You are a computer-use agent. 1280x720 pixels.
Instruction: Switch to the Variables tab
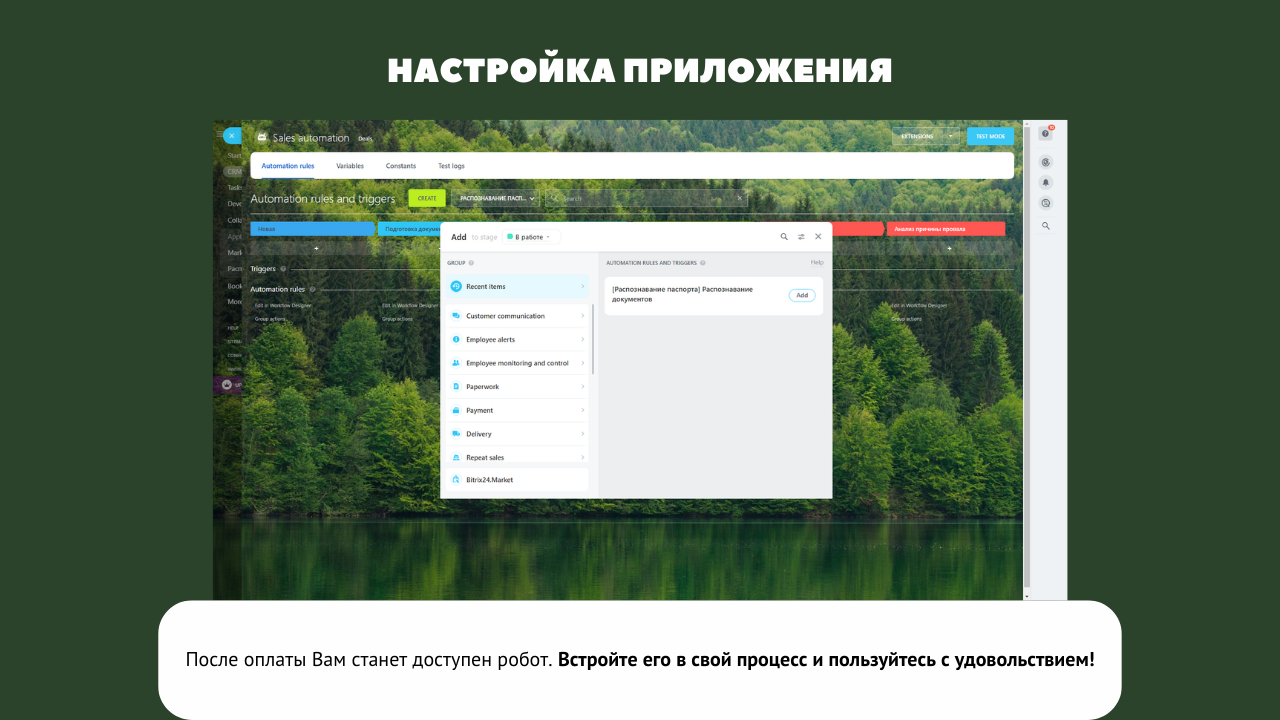tap(350, 166)
